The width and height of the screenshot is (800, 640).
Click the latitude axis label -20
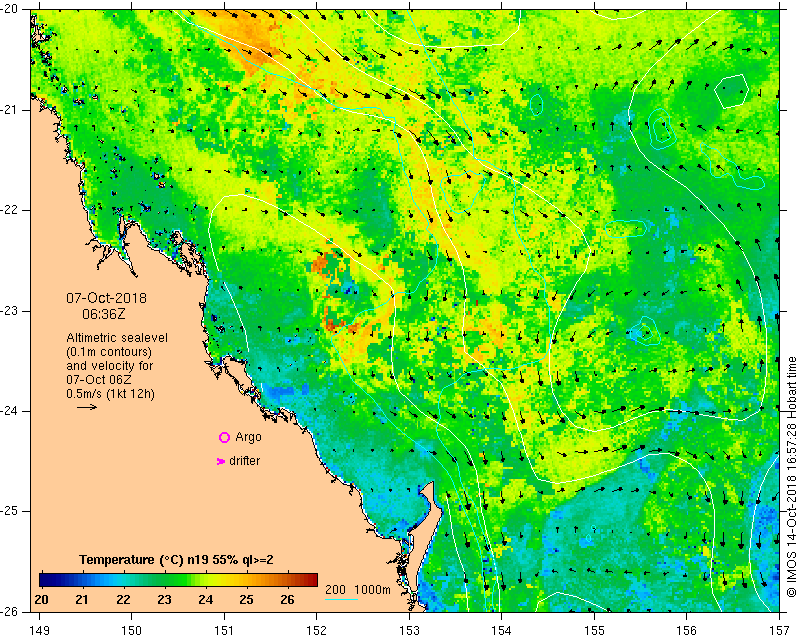(10, 9)
